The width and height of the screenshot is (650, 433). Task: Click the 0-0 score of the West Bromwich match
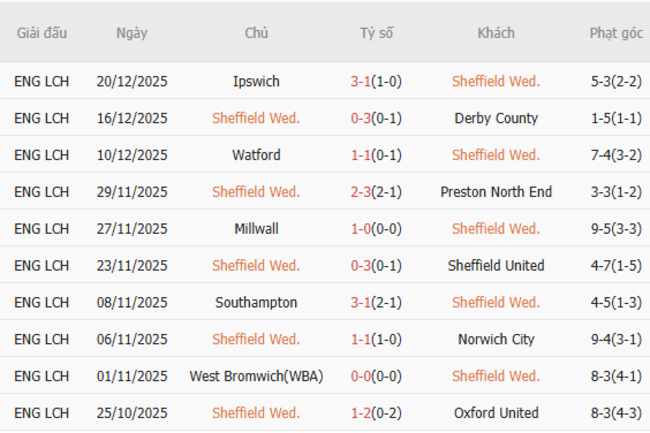361,376
